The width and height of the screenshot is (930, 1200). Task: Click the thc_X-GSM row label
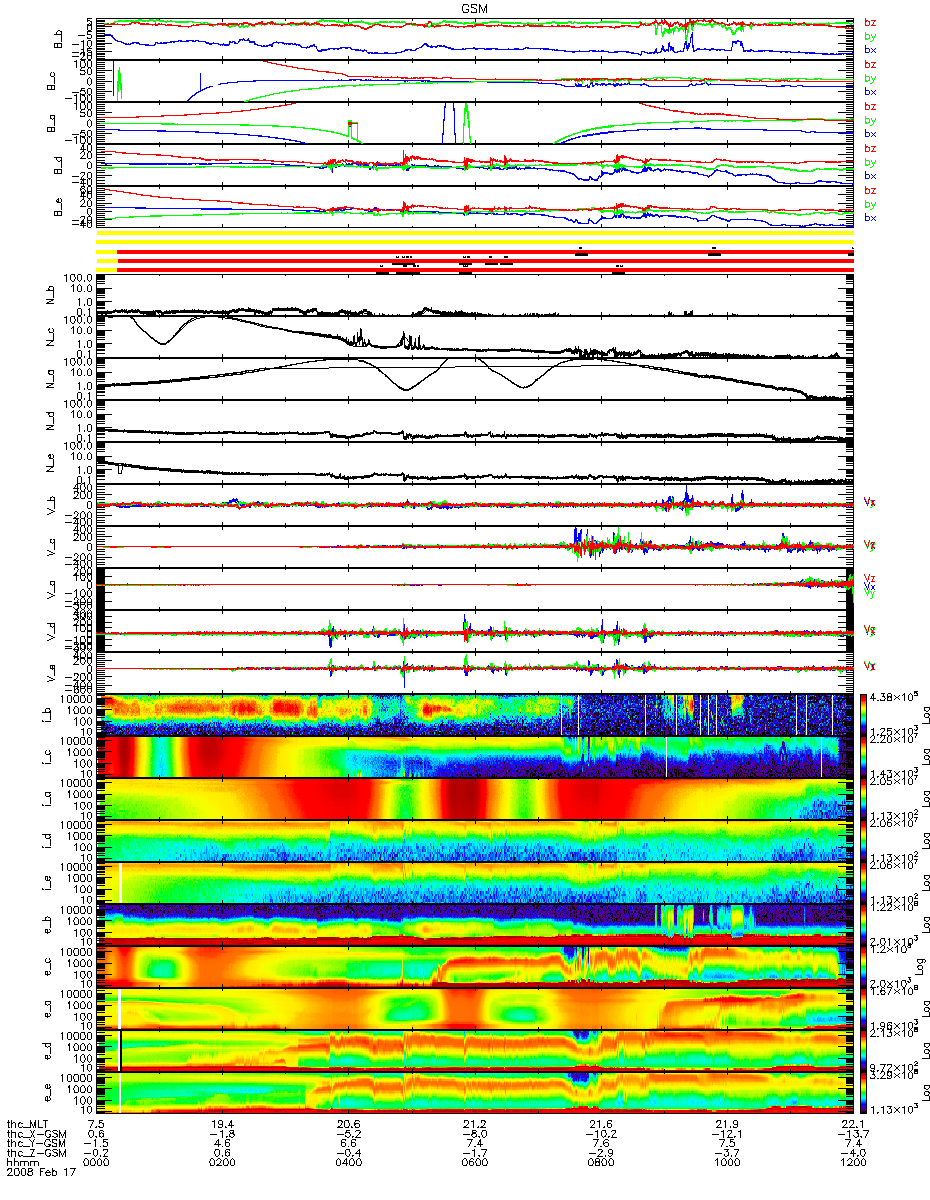coord(35,1134)
